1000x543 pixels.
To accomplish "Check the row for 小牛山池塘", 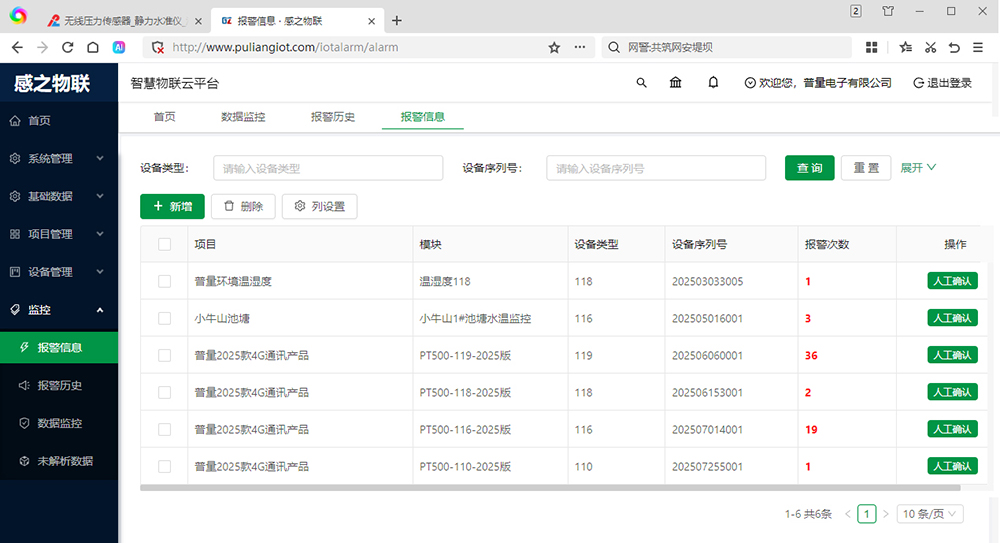I will (x=165, y=319).
